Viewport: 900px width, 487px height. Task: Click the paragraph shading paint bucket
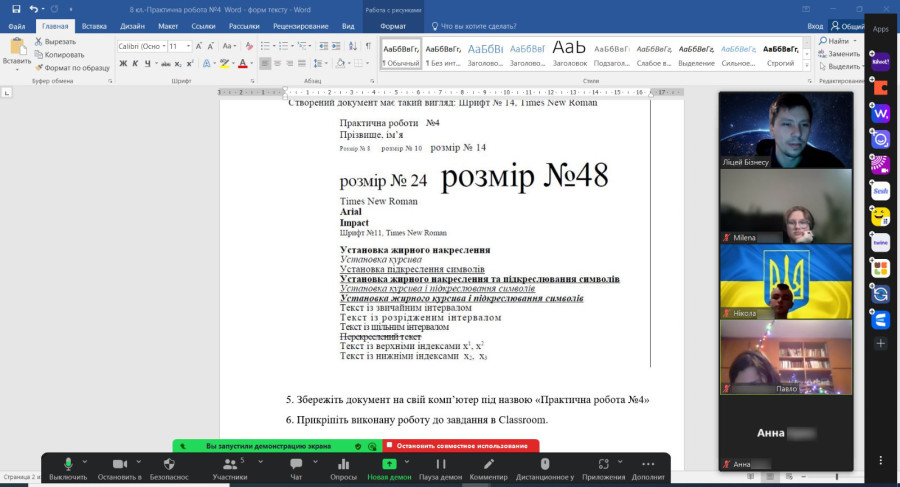pos(340,63)
